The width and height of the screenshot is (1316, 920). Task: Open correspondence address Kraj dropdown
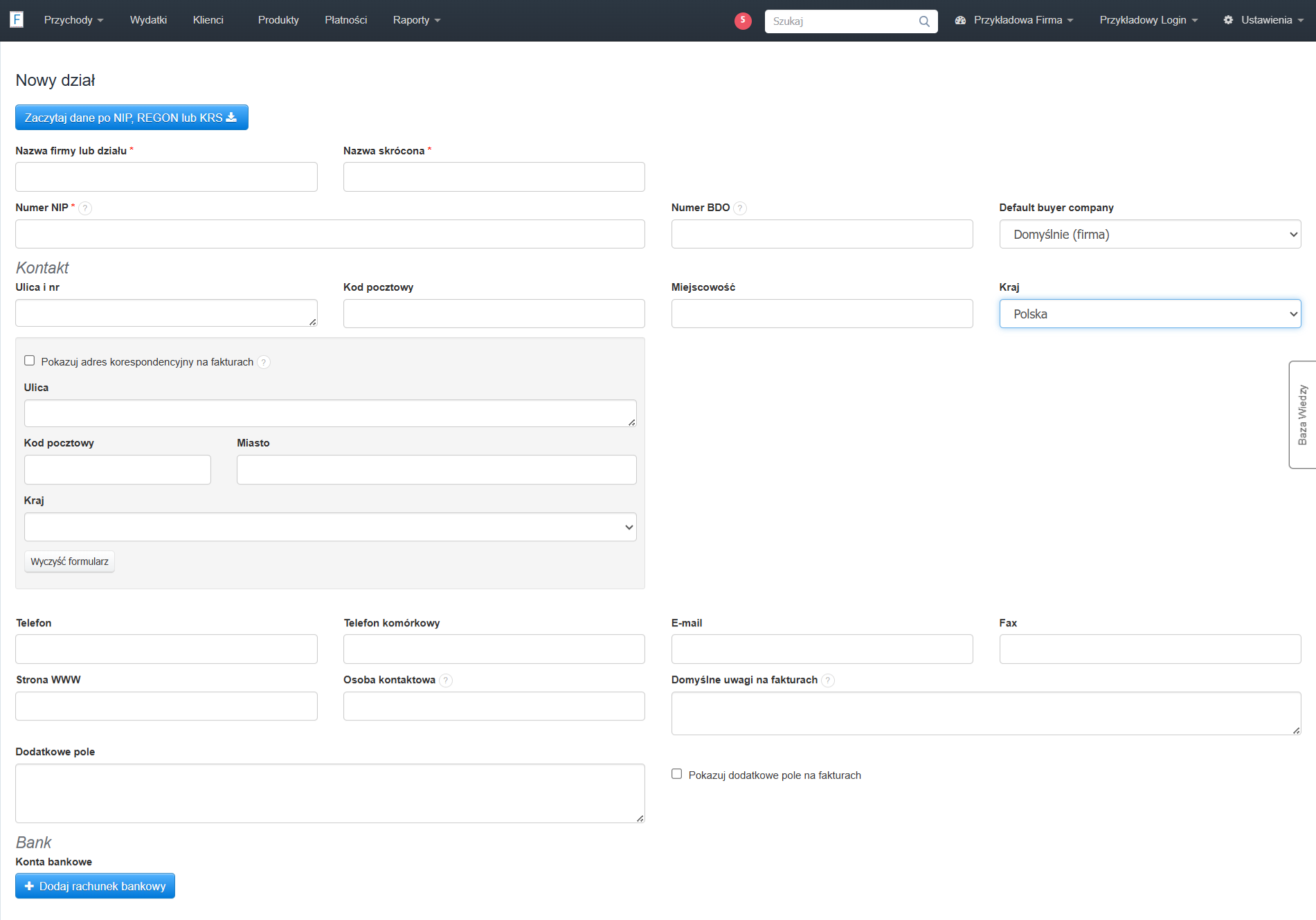(330, 527)
